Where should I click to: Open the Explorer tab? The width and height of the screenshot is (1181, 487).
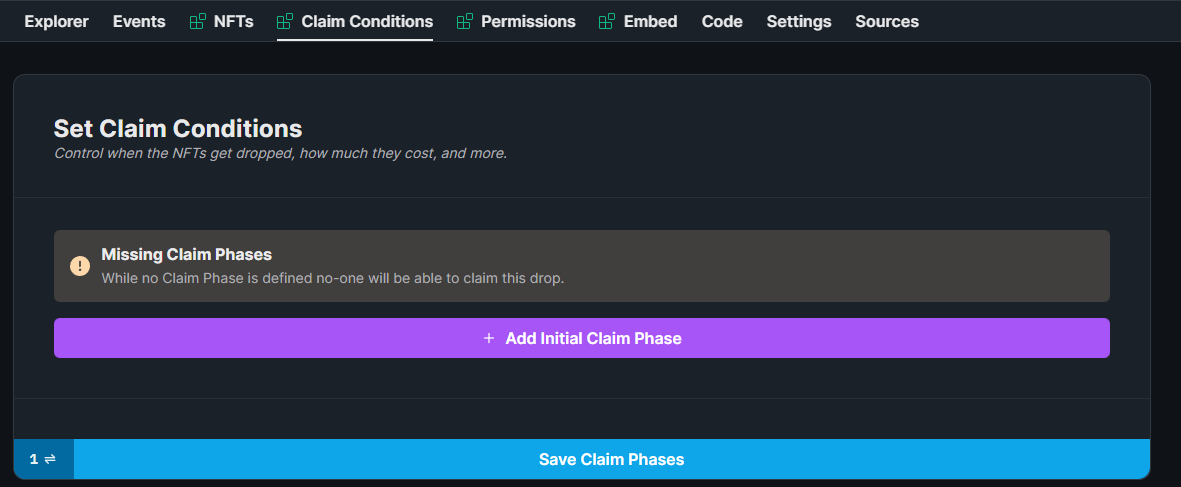56,22
